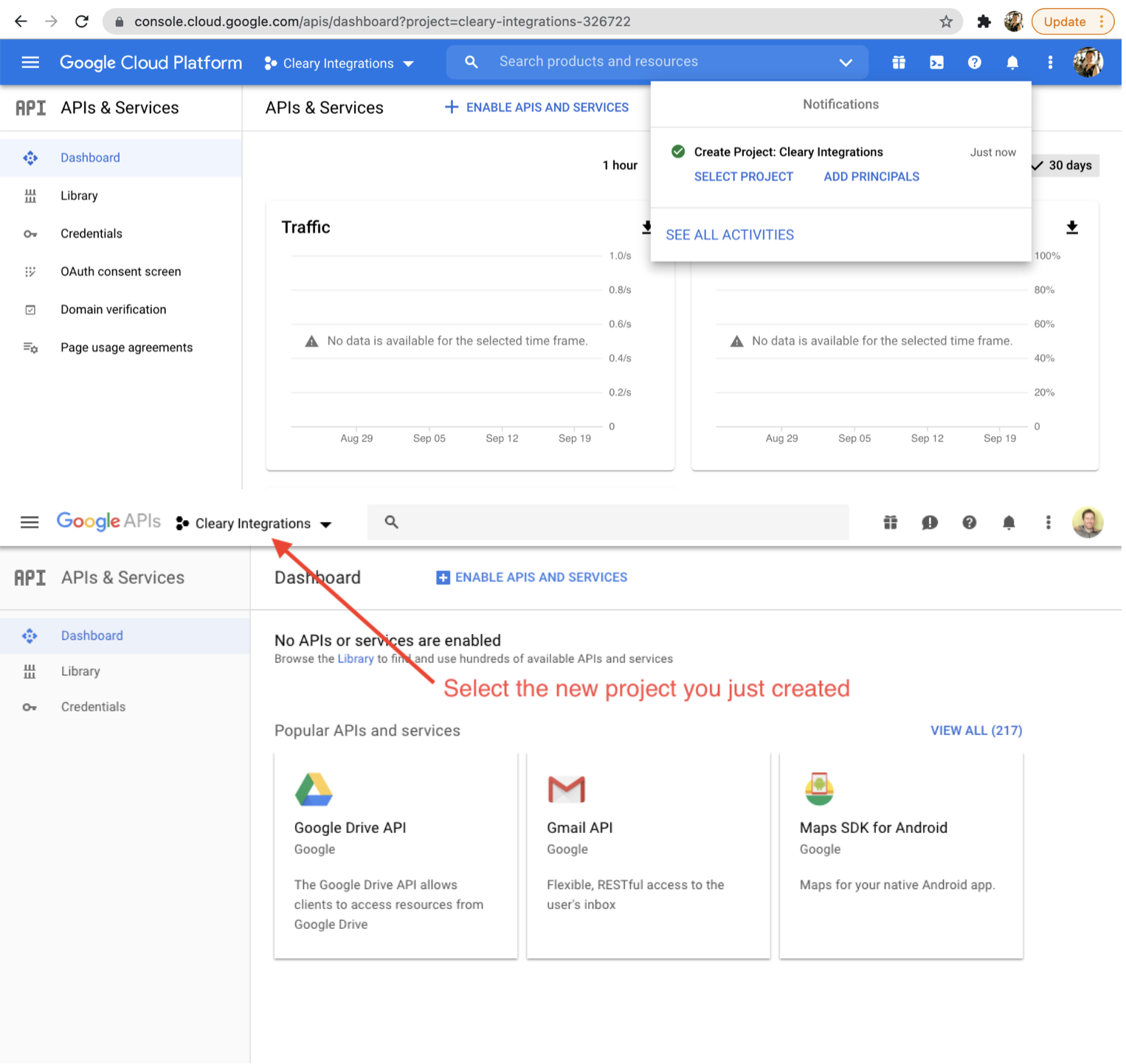This screenshot has width=1126, height=1064.
Task: Open three-dot menu in Google APIs header
Action: [1049, 522]
